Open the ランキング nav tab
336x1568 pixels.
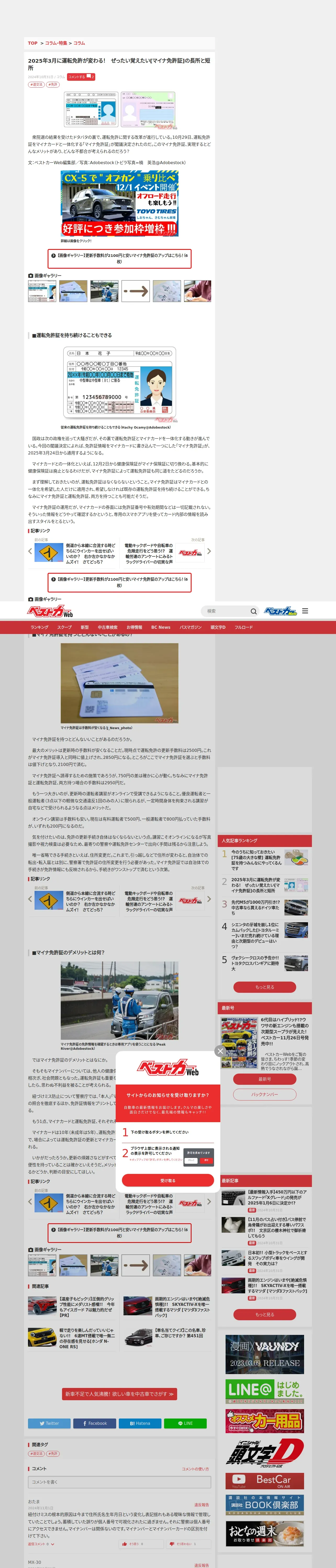point(40,627)
